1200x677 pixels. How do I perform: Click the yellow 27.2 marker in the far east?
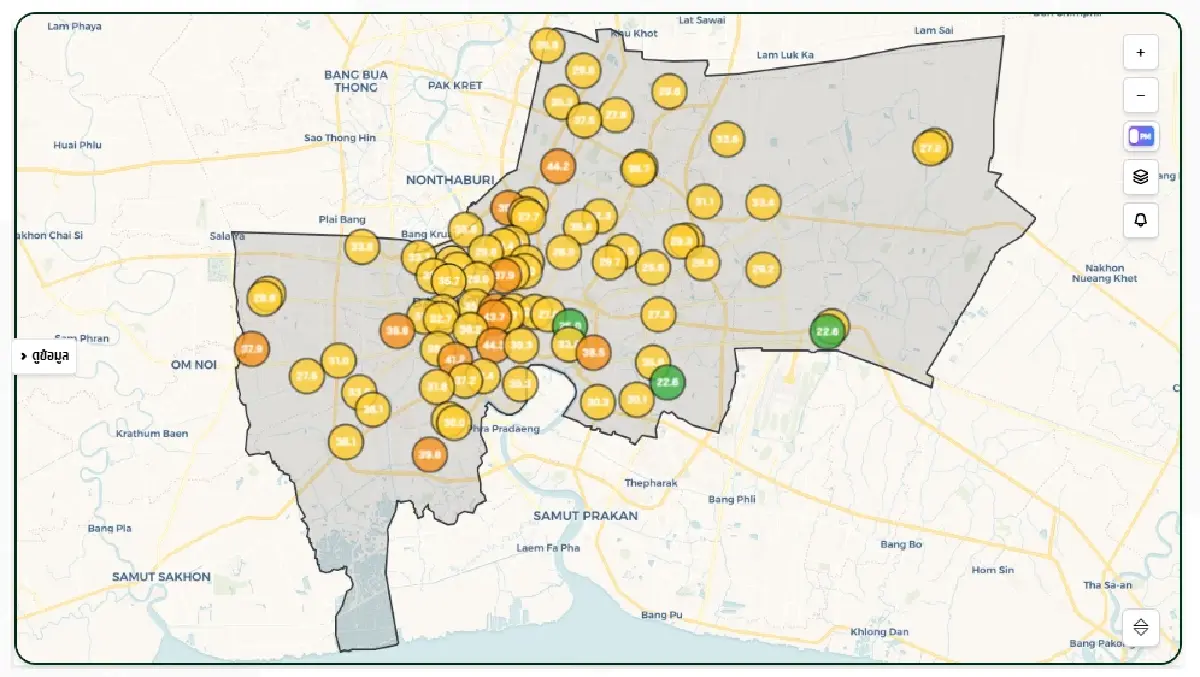point(931,148)
